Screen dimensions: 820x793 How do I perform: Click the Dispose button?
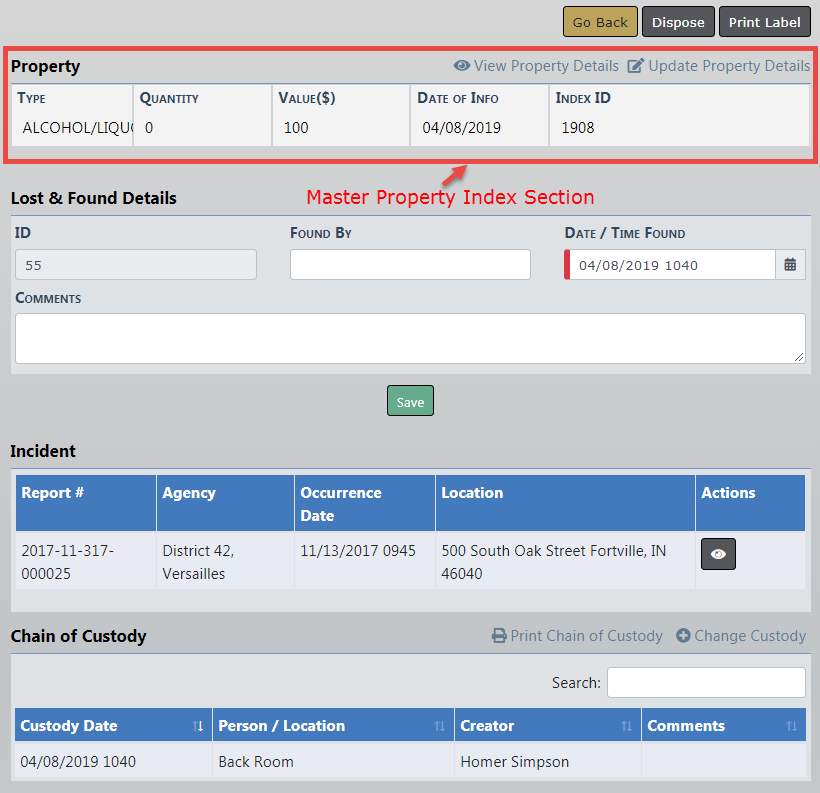pos(678,22)
